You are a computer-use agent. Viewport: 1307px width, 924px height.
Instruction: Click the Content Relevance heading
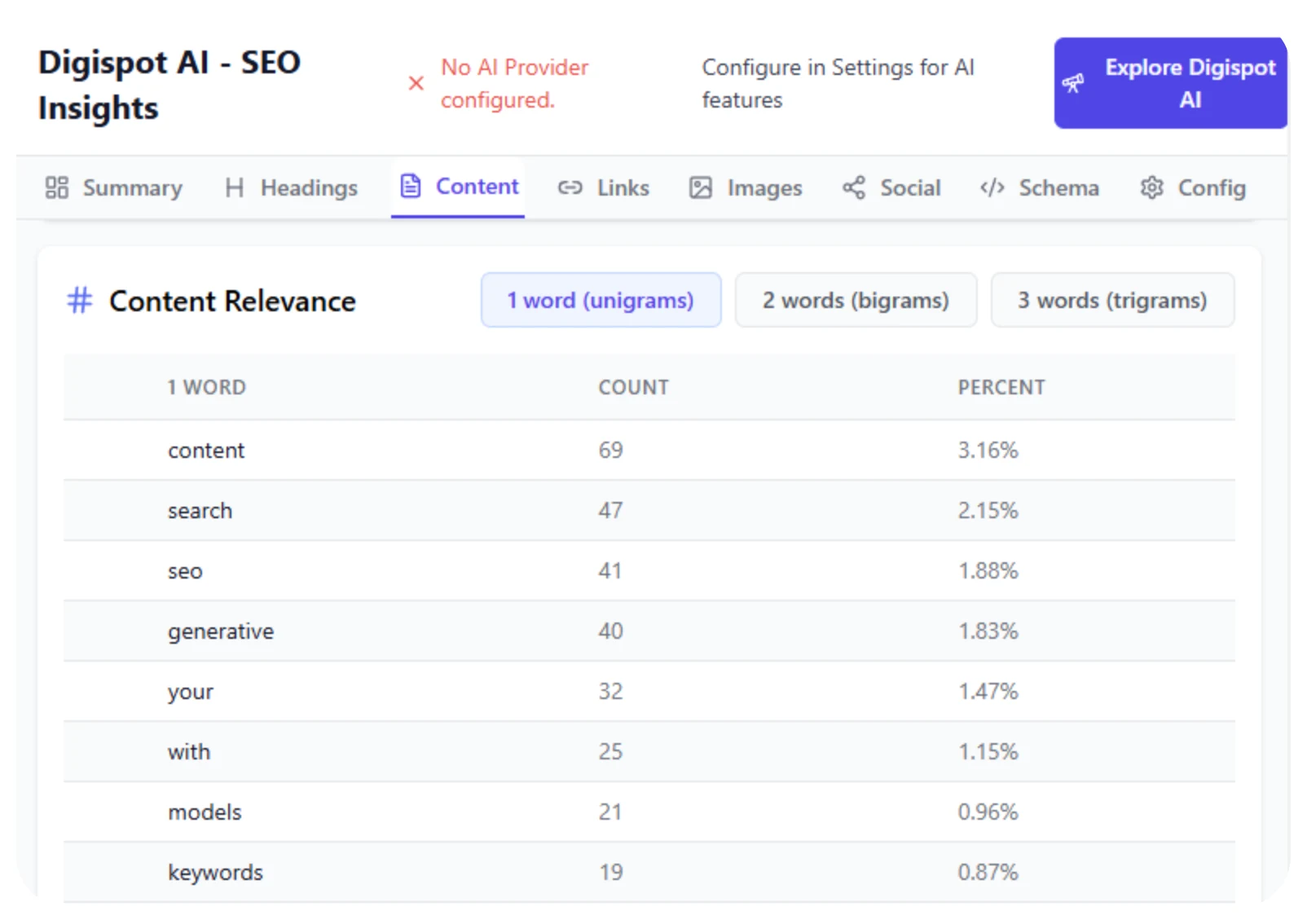pos(232,301)
